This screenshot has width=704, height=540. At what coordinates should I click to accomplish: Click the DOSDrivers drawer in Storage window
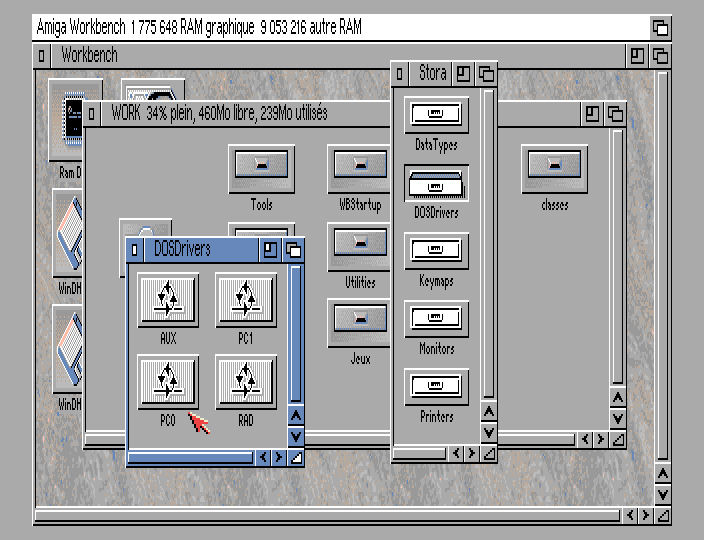pos(436,183)
